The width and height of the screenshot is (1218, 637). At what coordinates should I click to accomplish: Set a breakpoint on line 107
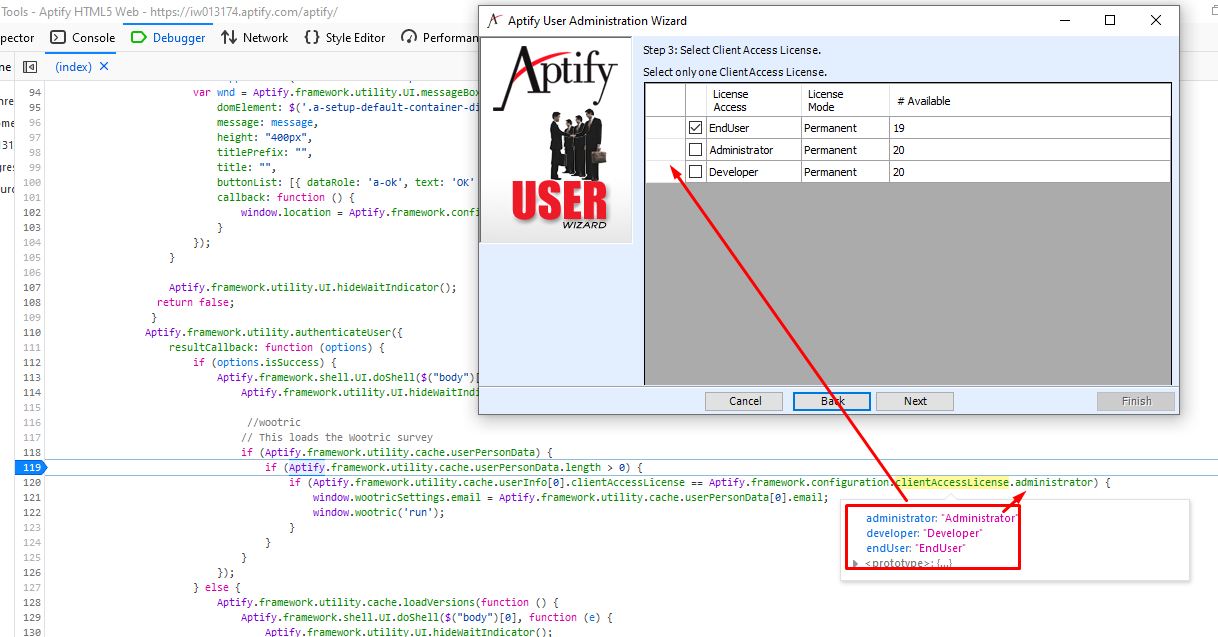[33, 287]
